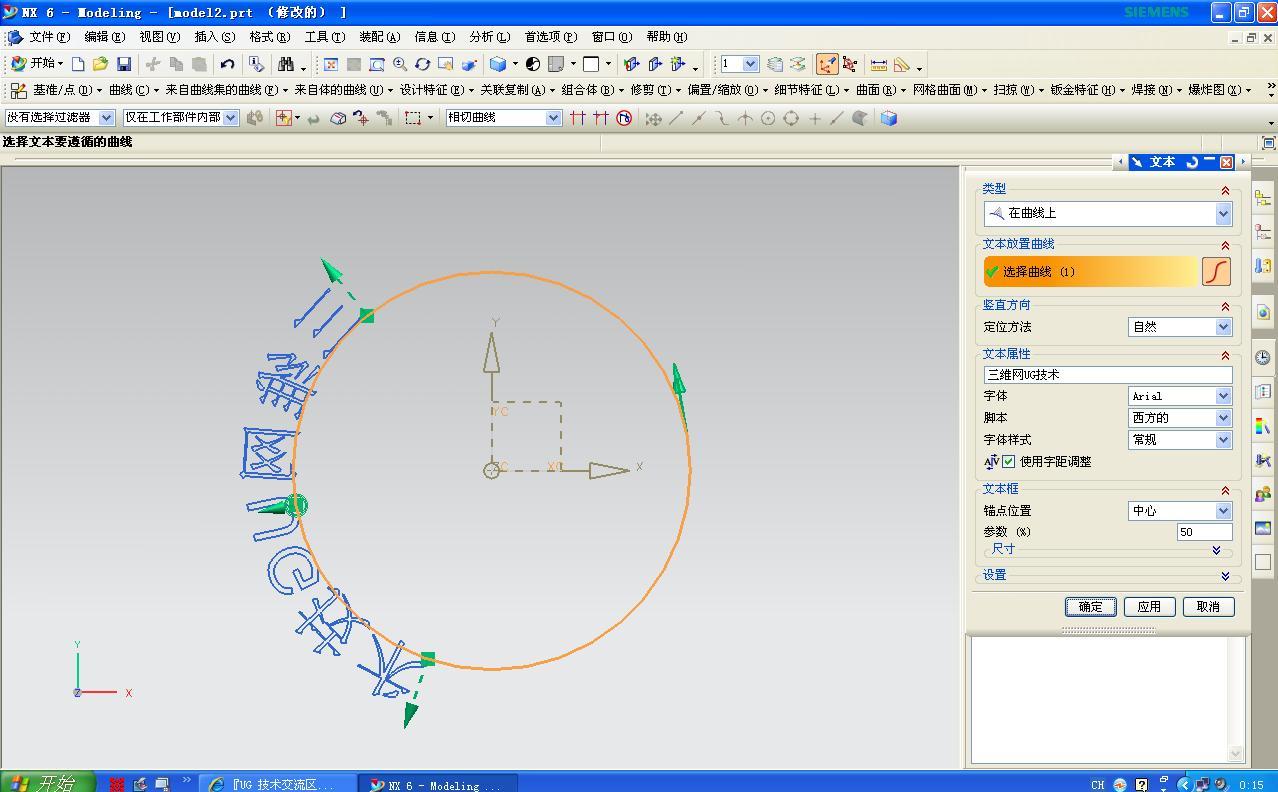This screenshot has height=792, width=1278.
Task: Open the 定位方法 dropdown showing 自然
Action: point(1180,327)
